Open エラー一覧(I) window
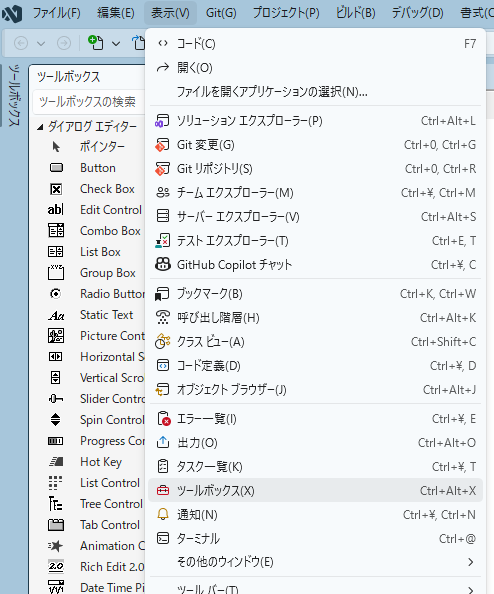This screenshot has width=494, height=594. [x=316, y=419]
